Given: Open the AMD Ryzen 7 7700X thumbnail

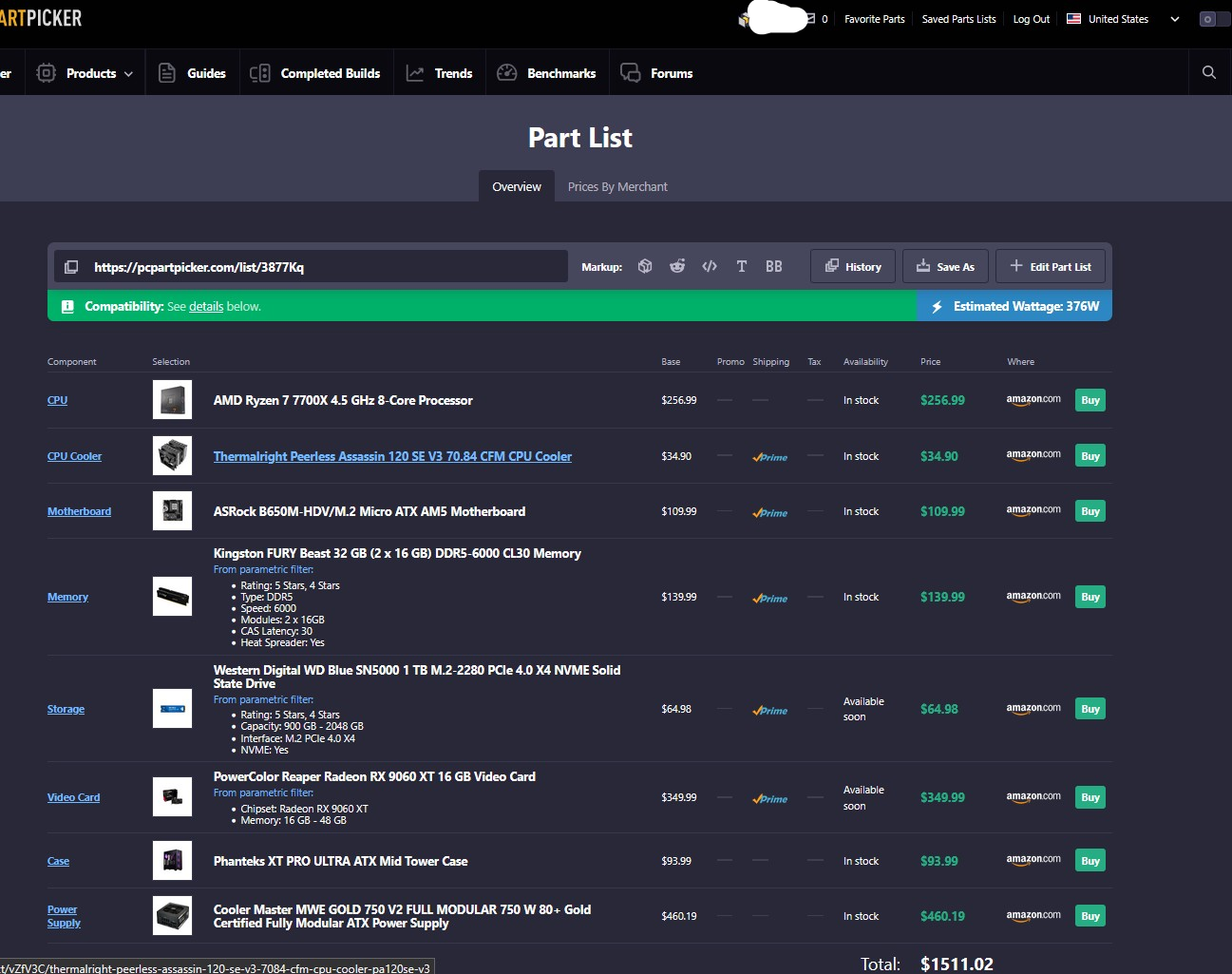Looking at the screenshot, I should pos(172,400).
